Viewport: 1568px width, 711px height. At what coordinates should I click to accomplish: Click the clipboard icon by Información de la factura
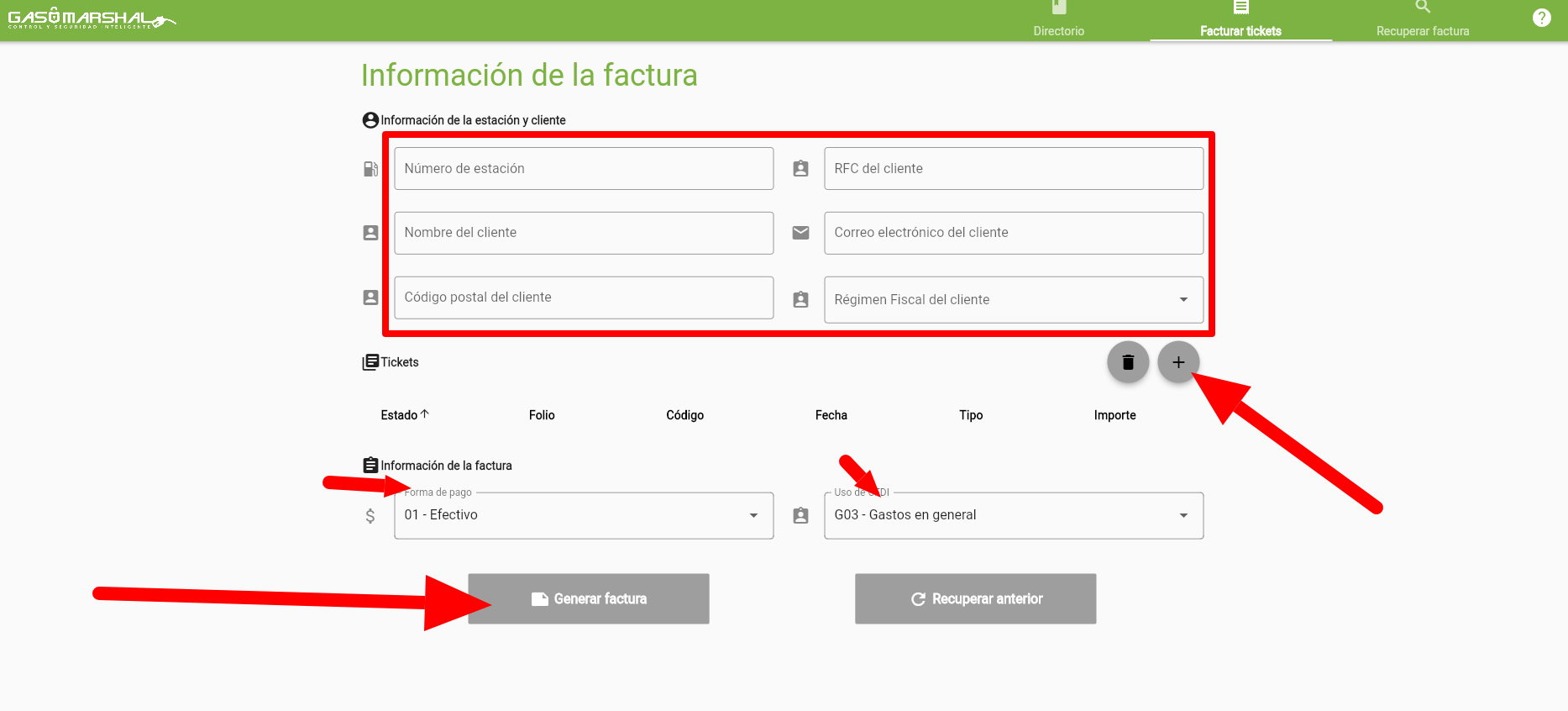[370, 465]
